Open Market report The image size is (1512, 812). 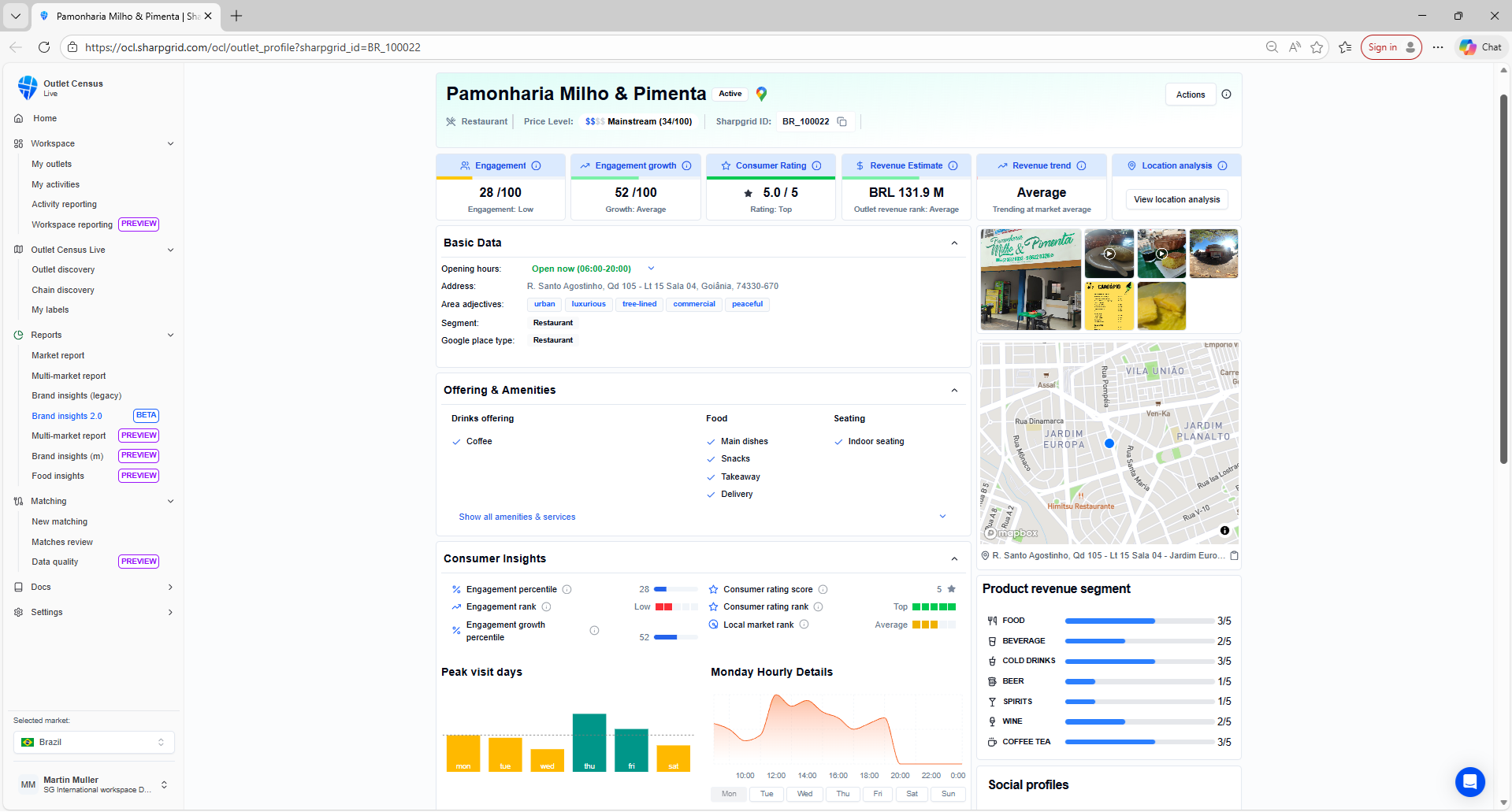(58, 355)
